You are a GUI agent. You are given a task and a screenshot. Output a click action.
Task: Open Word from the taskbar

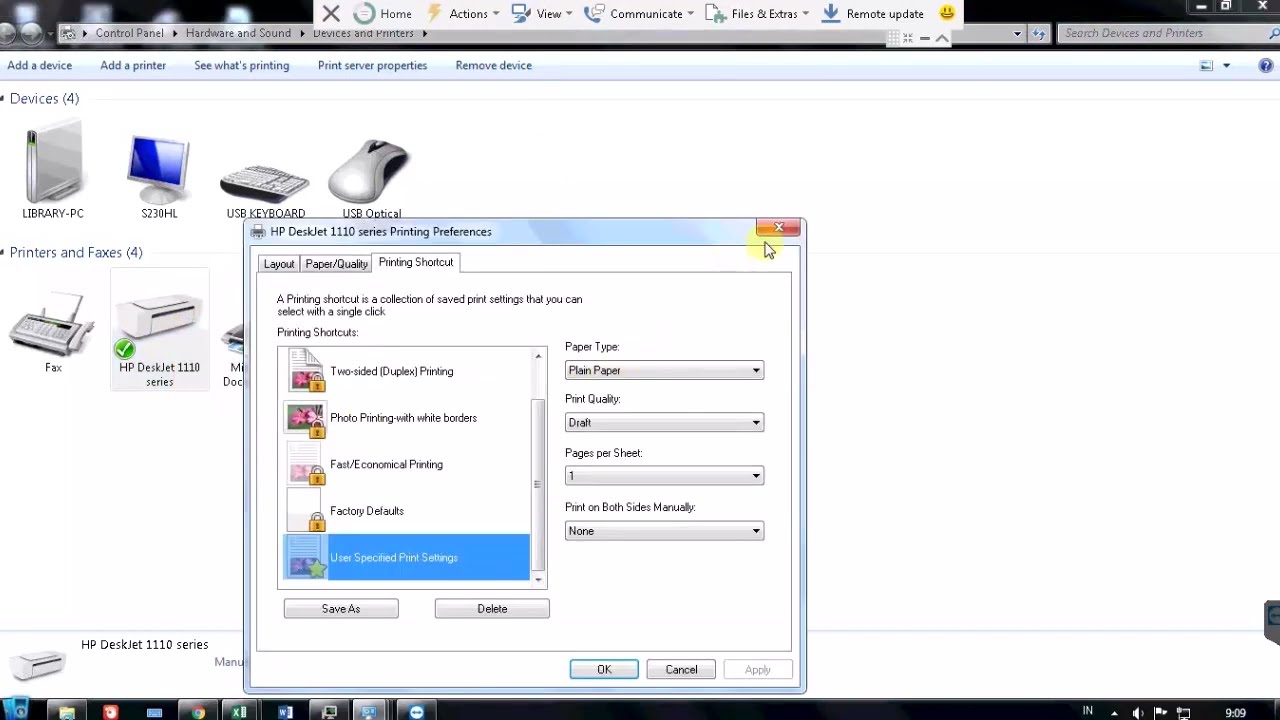point(285,712)
